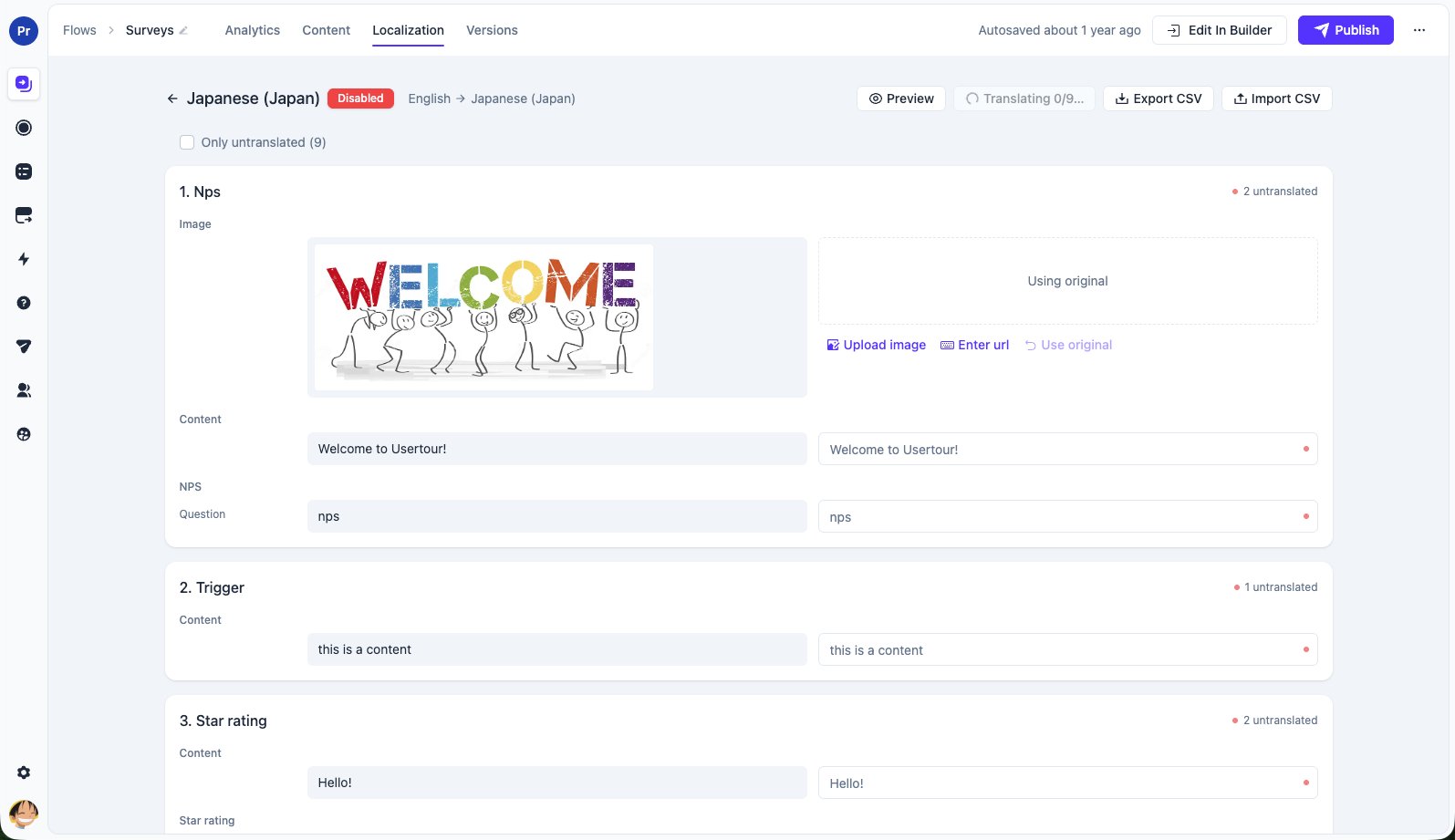Select the Localization tab

(408, 30)
